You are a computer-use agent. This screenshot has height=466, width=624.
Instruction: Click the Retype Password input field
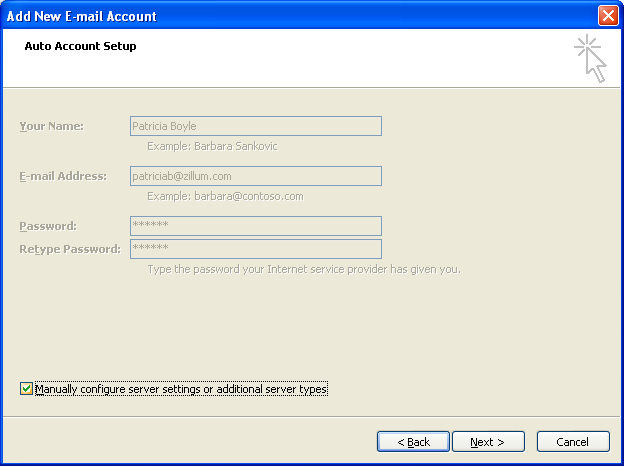click(x=256, y=249)
